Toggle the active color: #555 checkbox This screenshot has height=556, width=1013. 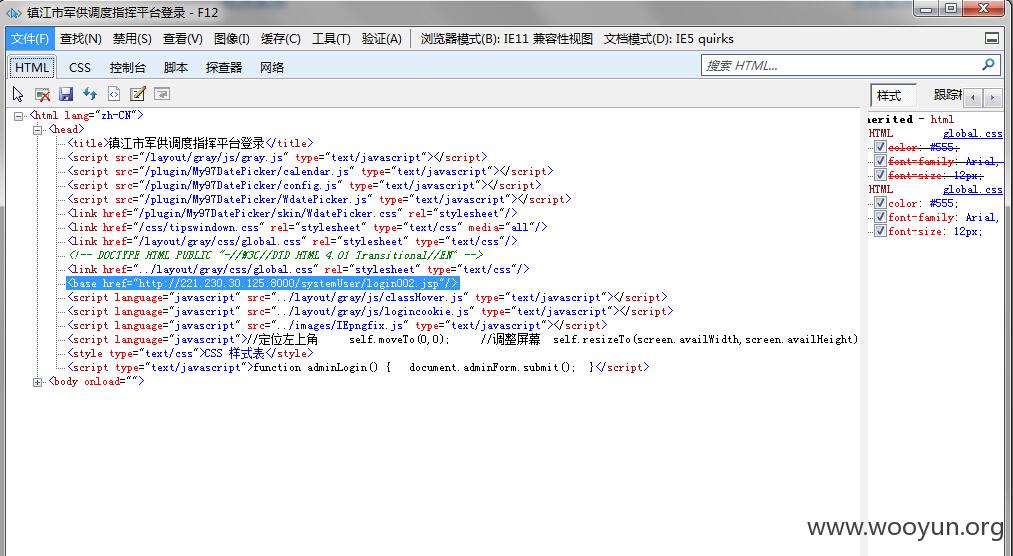click(880, 203)
